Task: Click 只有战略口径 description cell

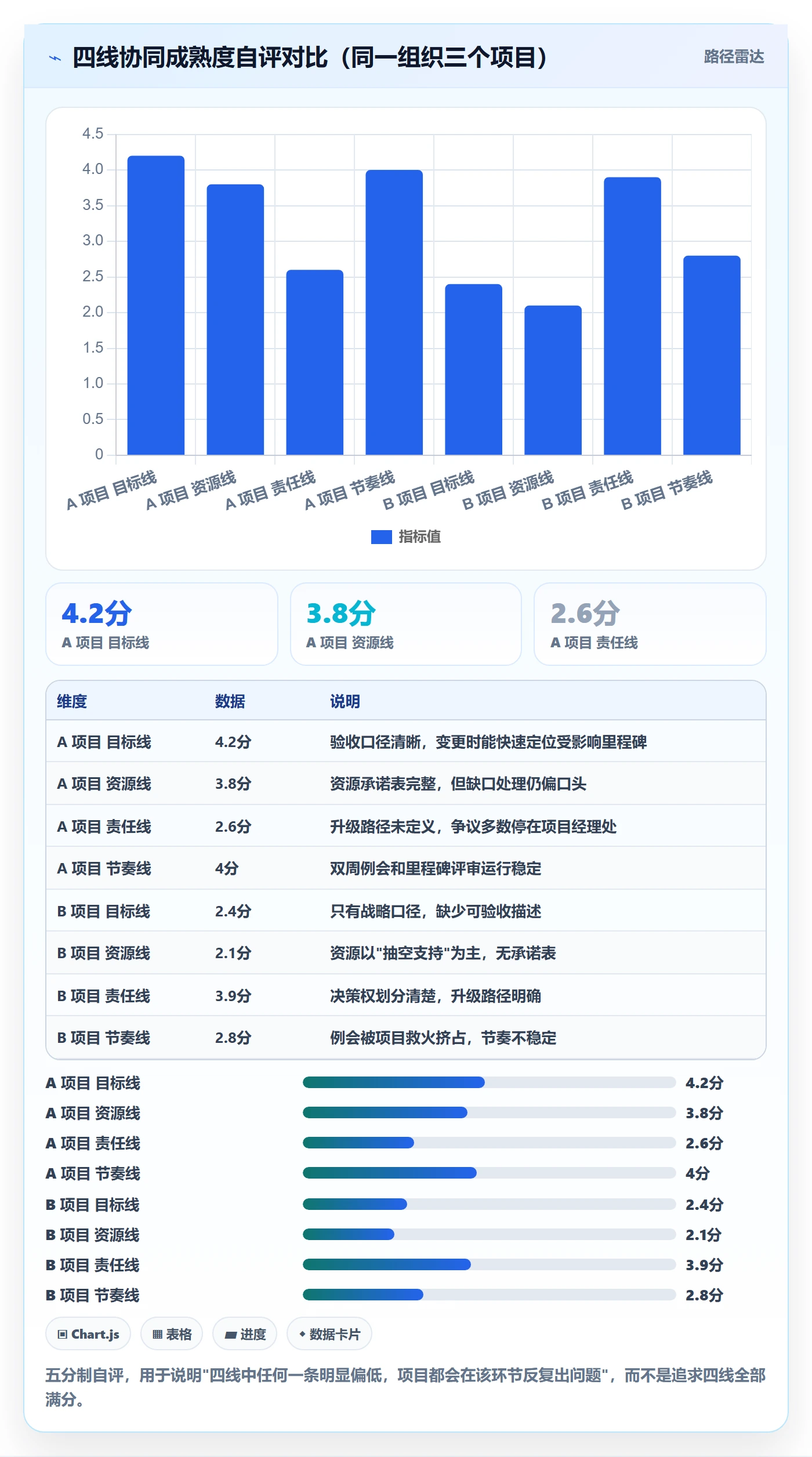Action: (436, 911)
